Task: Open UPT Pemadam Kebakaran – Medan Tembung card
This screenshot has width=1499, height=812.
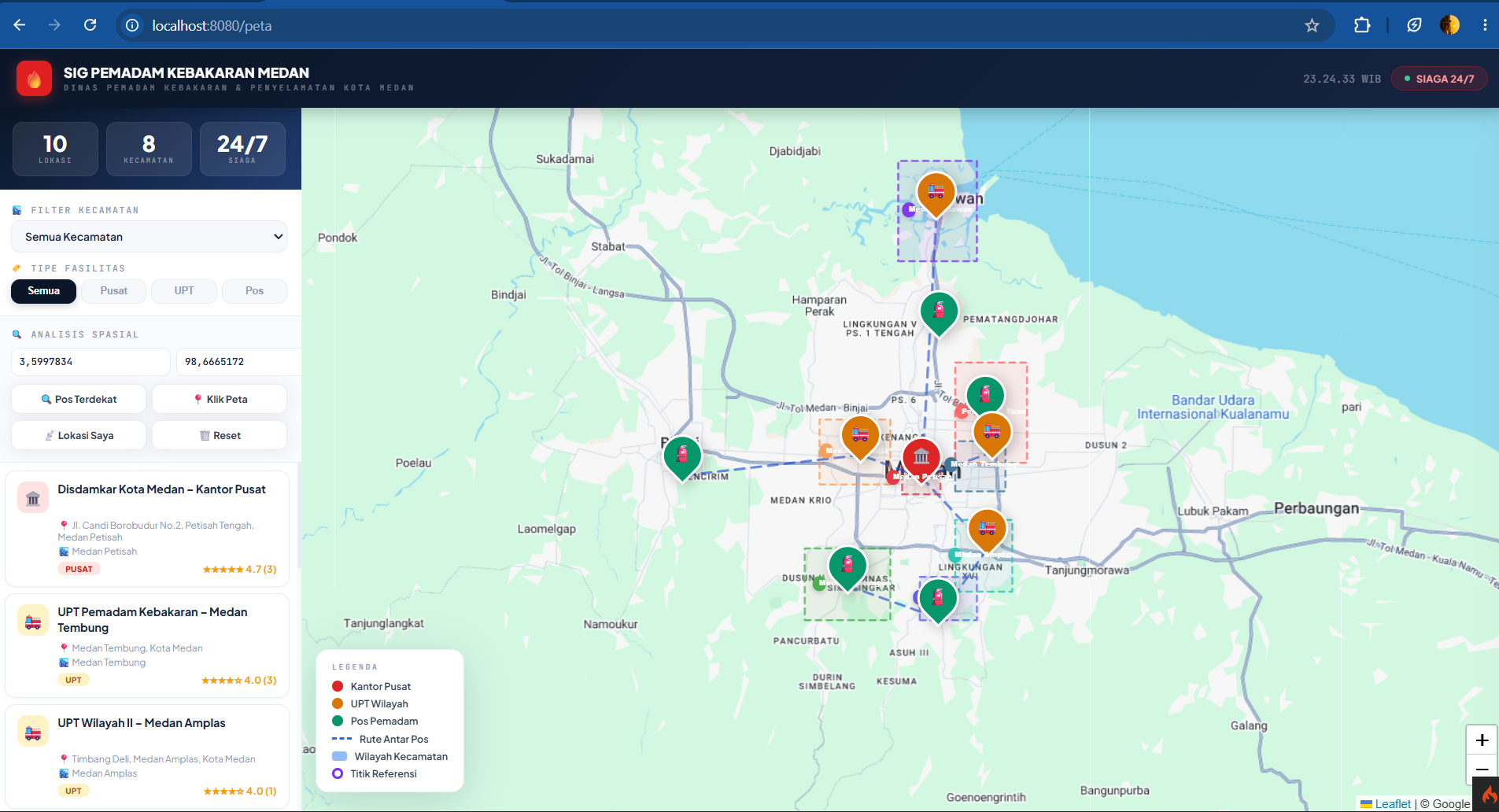Action: [147, 645]
